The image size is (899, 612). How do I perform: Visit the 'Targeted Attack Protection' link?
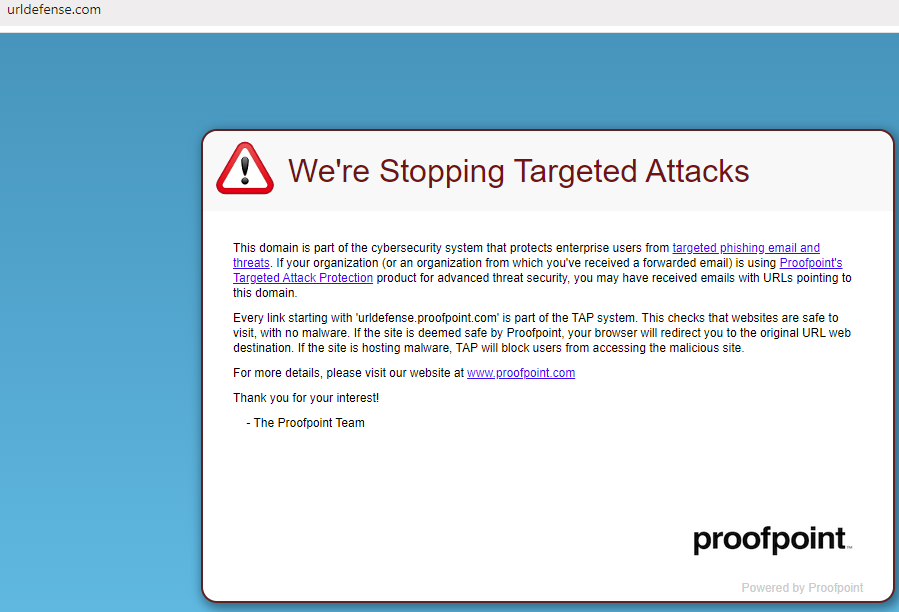303,278
